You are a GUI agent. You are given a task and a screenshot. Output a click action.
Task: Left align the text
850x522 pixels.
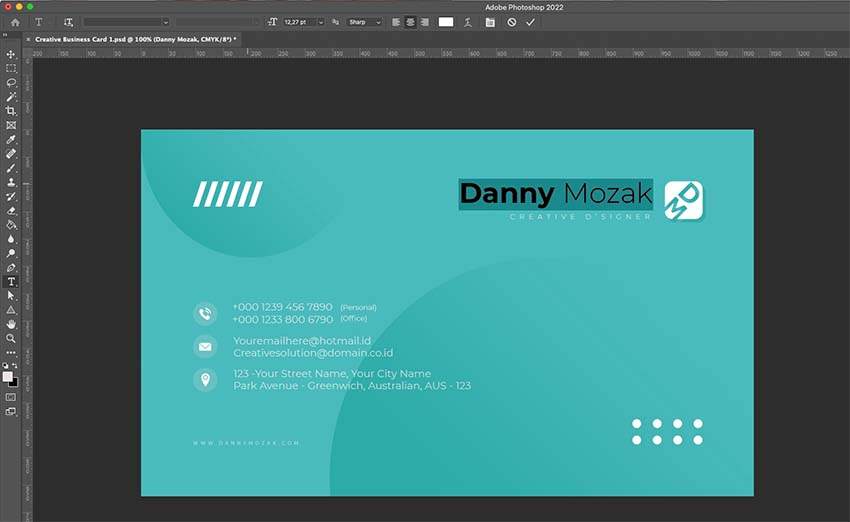coord(396,22)
